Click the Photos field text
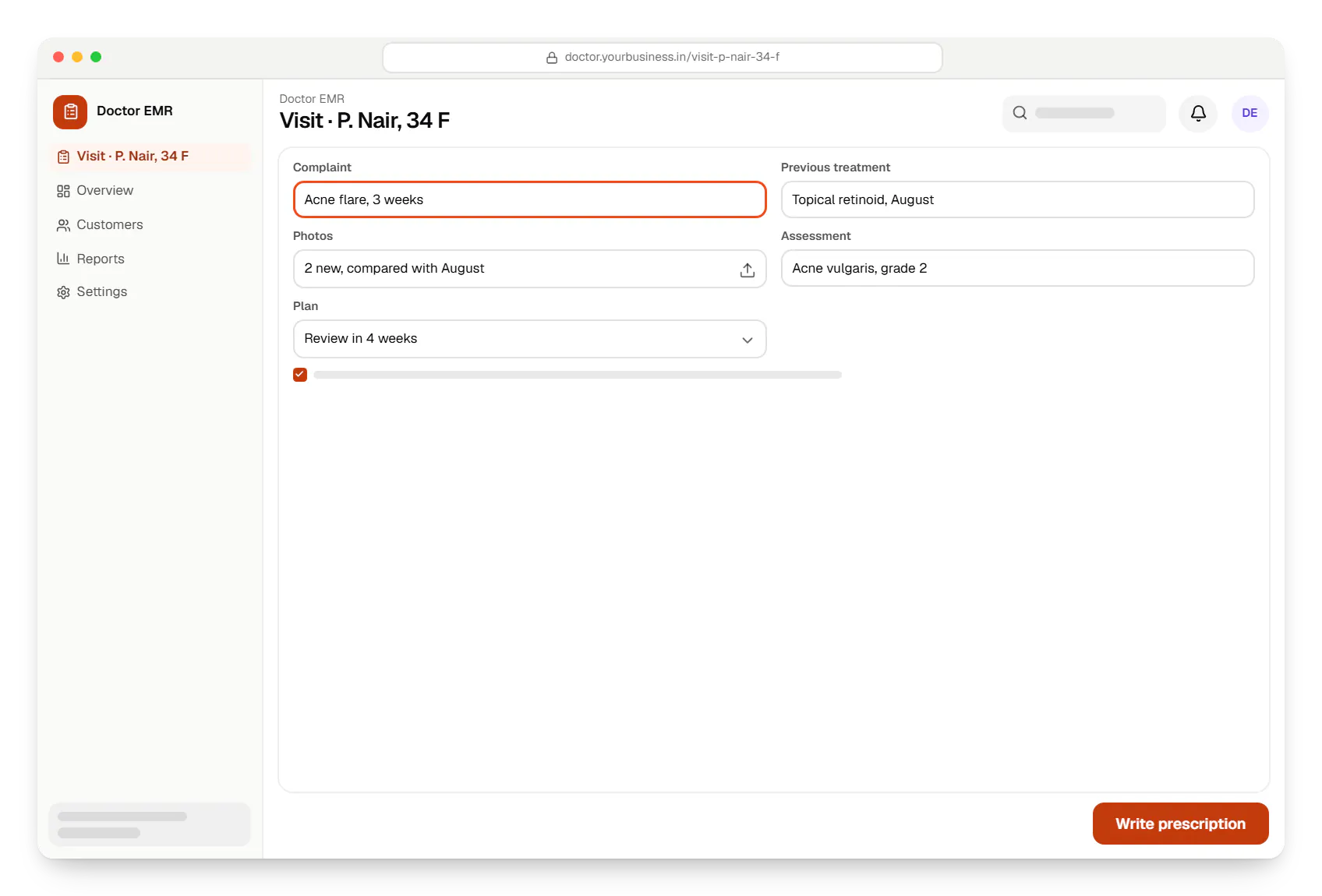Image resolution: width=1322 pixels, height=896 pixels. pyautogui.click(x=394, y=269)
